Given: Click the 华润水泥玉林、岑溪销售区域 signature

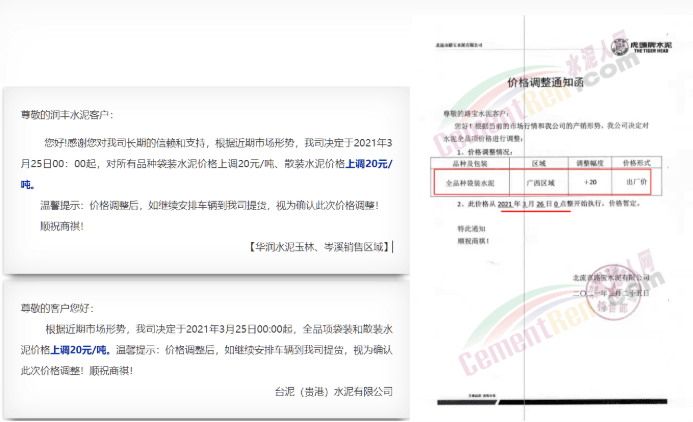Looking at the screenshot, I should [x=318, y=246].
